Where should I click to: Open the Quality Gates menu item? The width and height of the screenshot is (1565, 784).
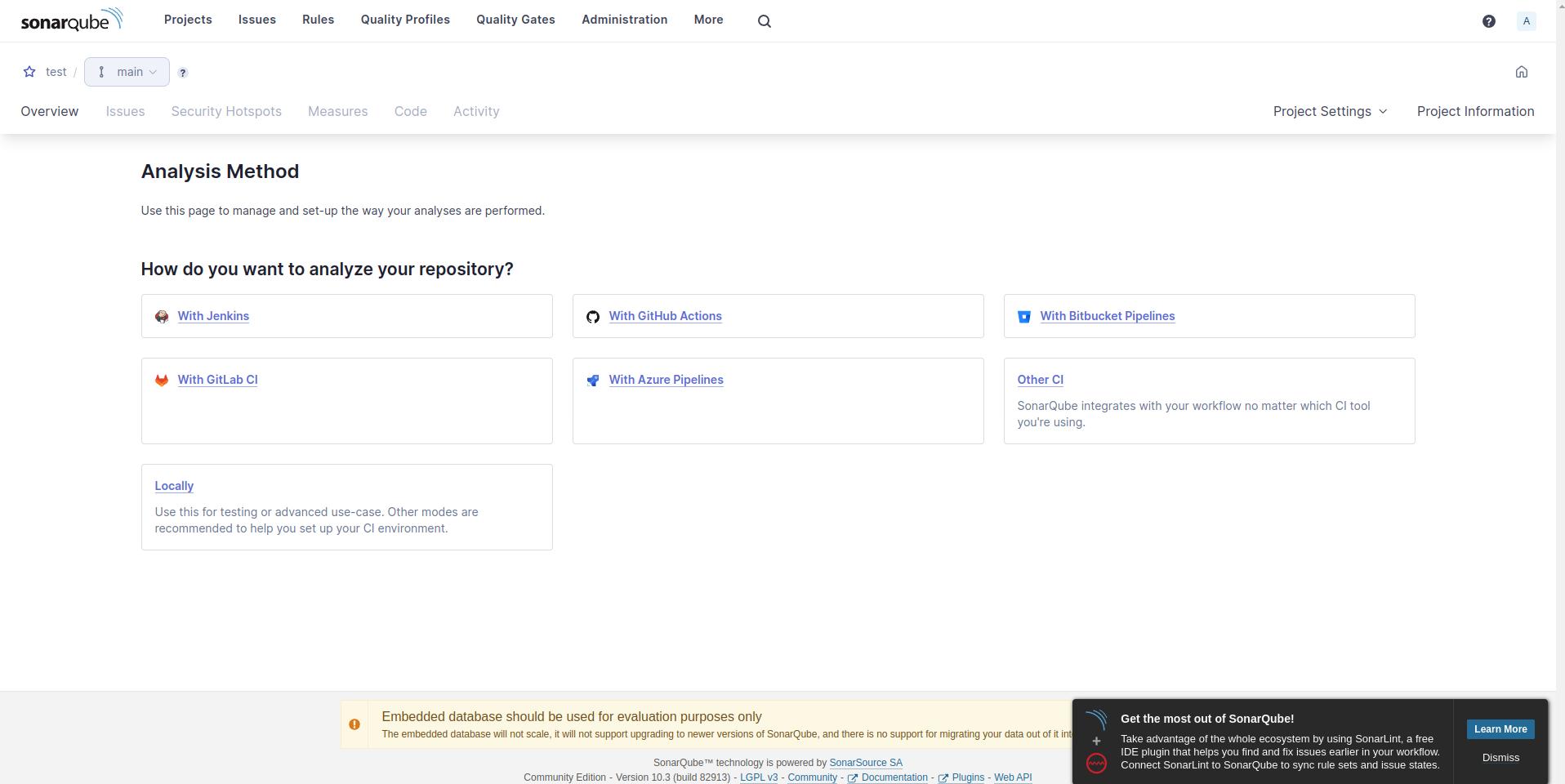click(515, 20)
